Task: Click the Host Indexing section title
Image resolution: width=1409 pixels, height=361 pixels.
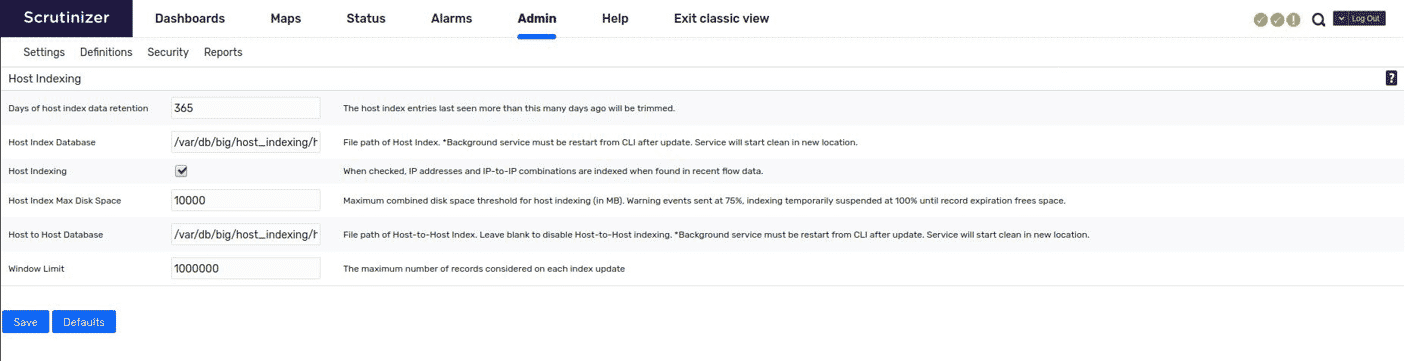Action: [x=45, y=78]
